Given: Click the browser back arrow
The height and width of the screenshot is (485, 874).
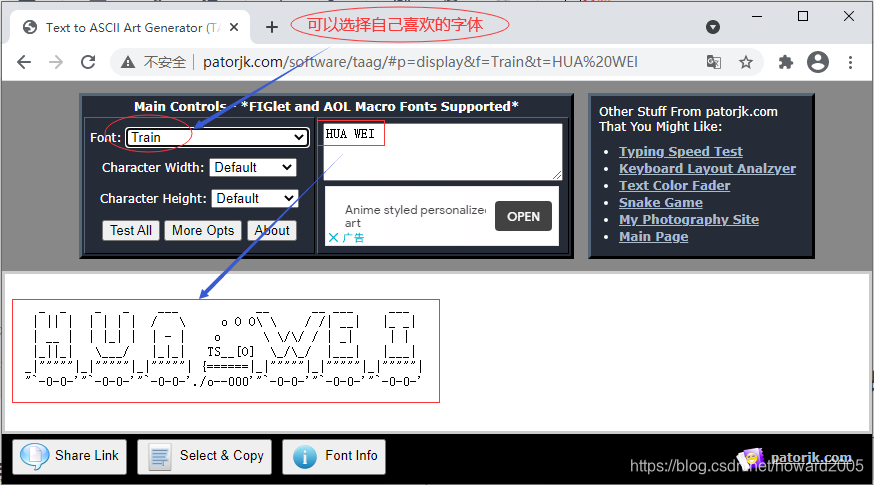Looking at the screenshot, I should (x=24, y=62).
